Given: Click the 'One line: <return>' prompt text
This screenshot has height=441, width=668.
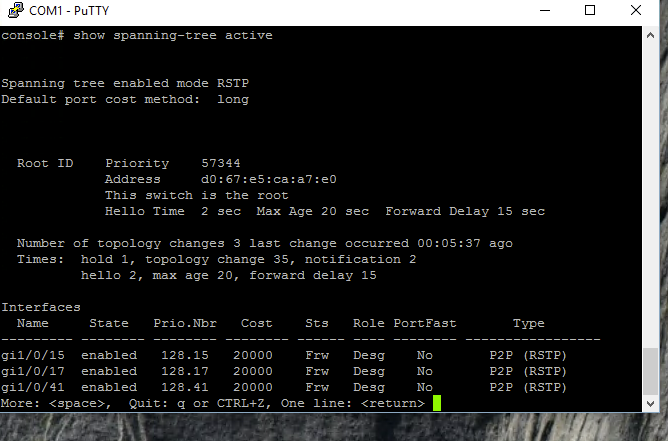Looking at the screenshot, I should pos(353,404).
